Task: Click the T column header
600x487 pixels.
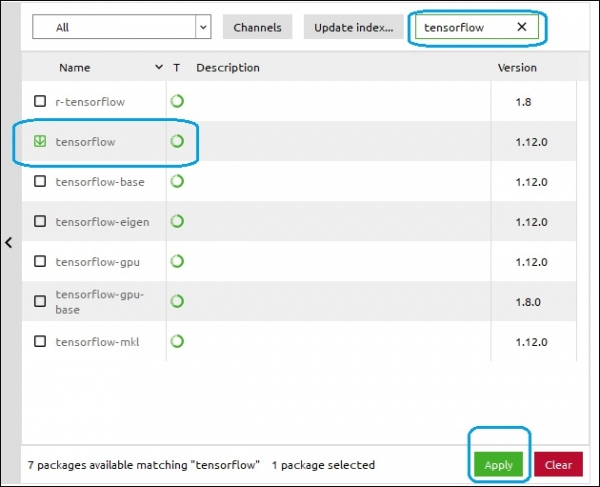Action: pos(176,68)
